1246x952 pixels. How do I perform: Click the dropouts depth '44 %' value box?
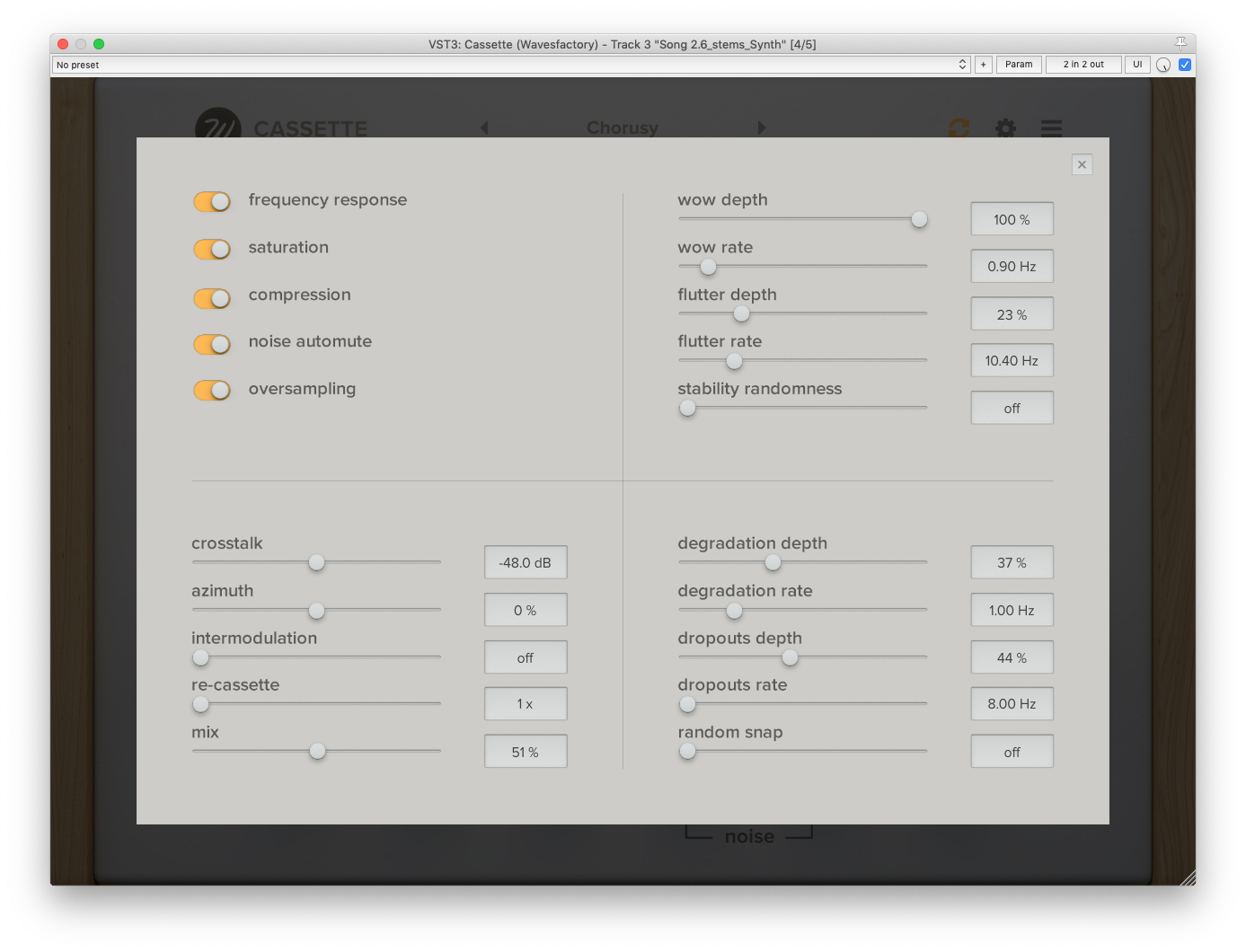pos(1012,658)
